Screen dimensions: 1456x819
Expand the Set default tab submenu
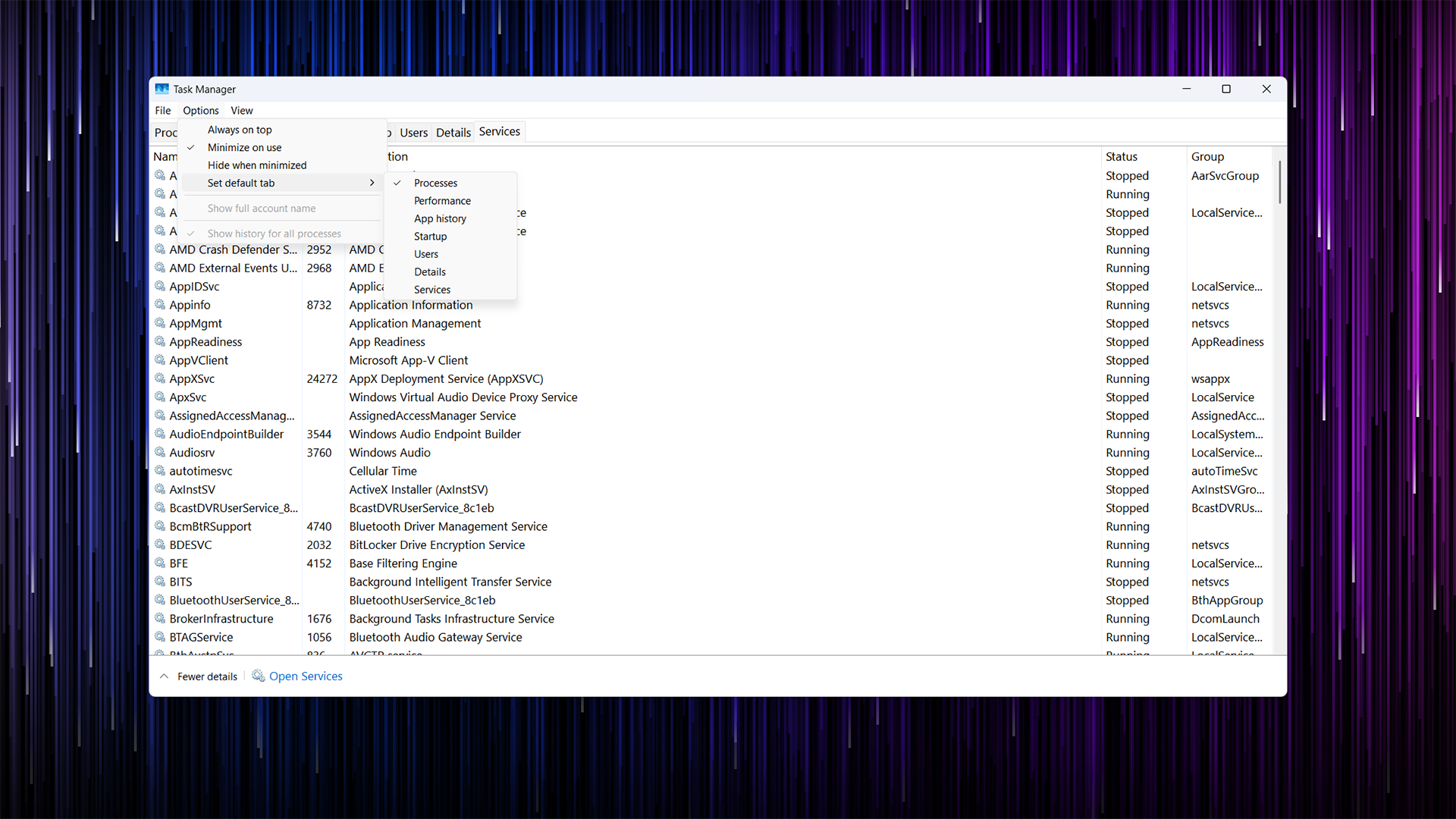[x=281, y=183]
